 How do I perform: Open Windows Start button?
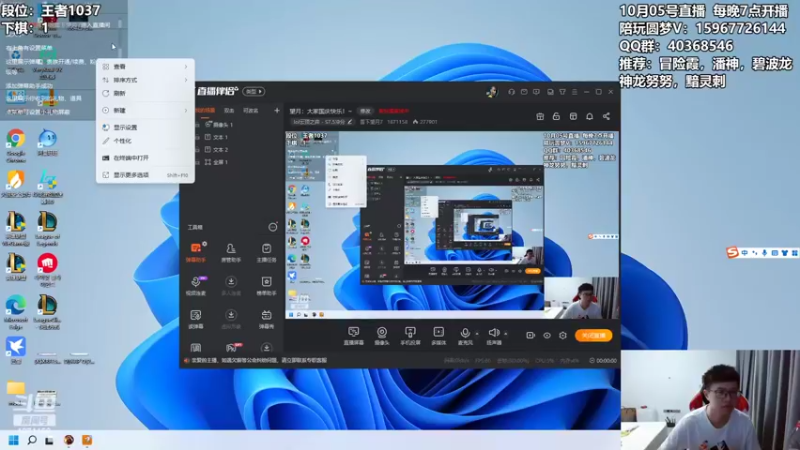pyautogui.click(x=13, y=440)
